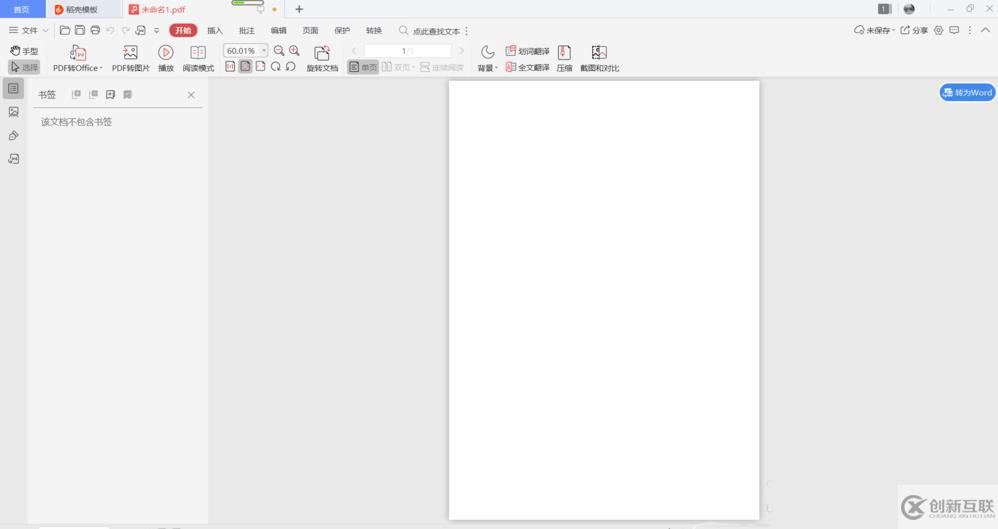The height and width of the screenshot is (529, 998).
Task: Open the 60.01% zoom level dropdown
Action: click(x=264, y=51)
